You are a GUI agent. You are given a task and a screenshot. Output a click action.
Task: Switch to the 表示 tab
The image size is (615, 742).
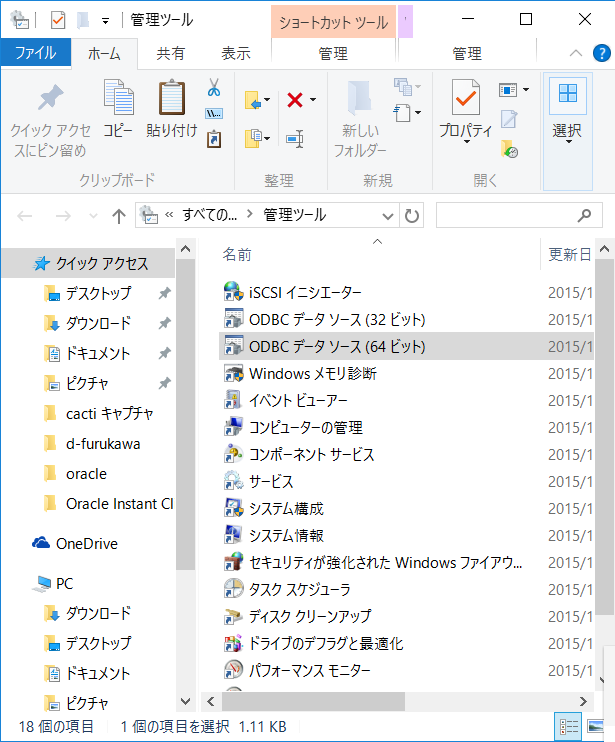(x=236, y=53)
